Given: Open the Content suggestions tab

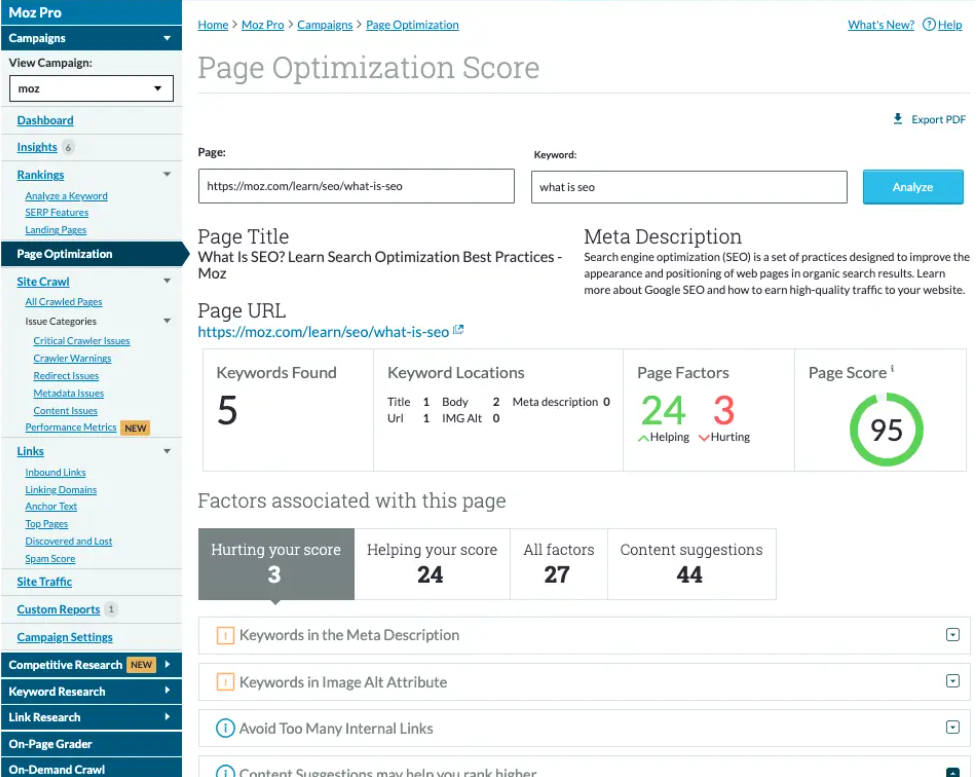Looking at the screenshot, I should pyautogui.click(x=691, y=564).
